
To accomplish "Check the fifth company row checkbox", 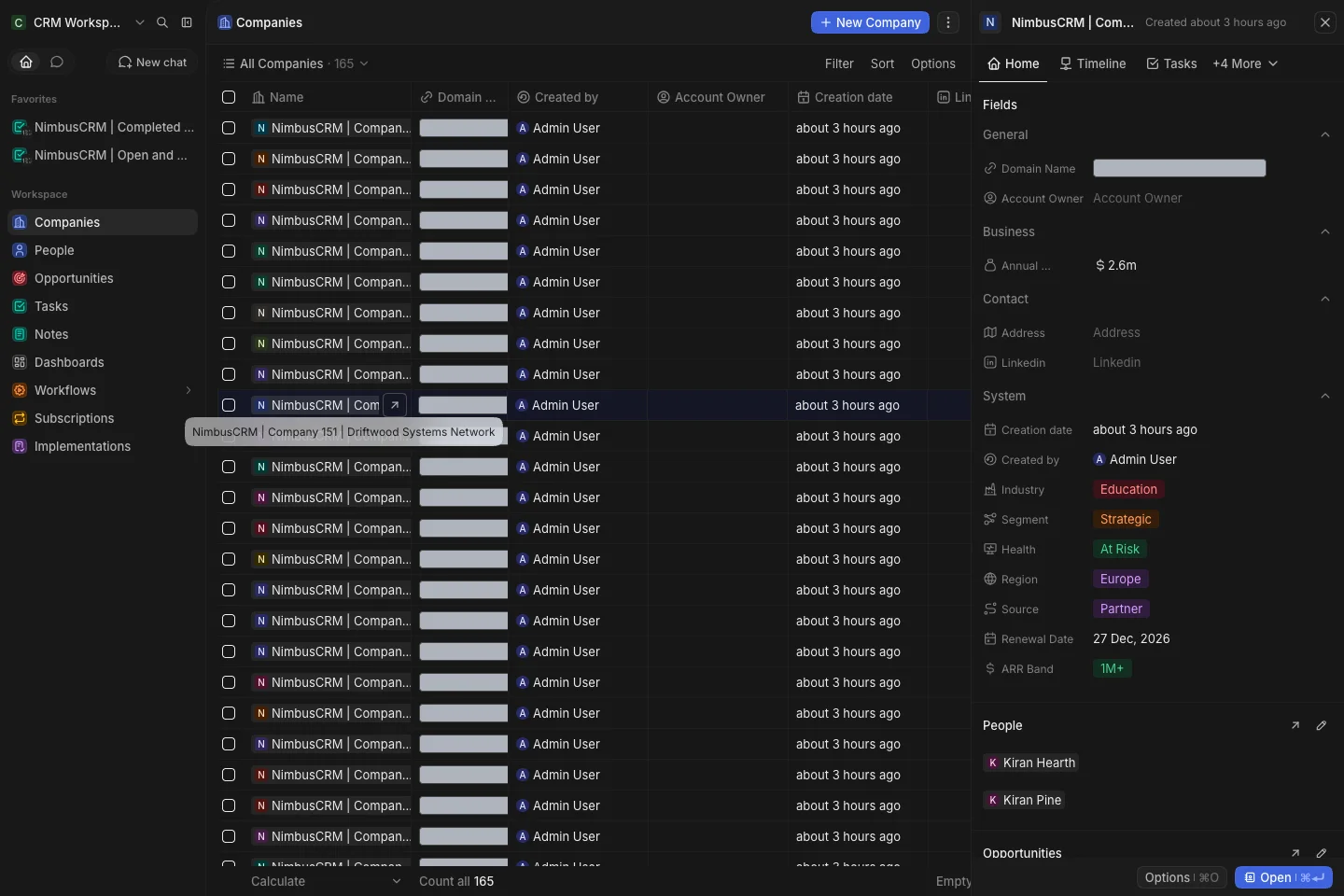I will coord(229,251).
